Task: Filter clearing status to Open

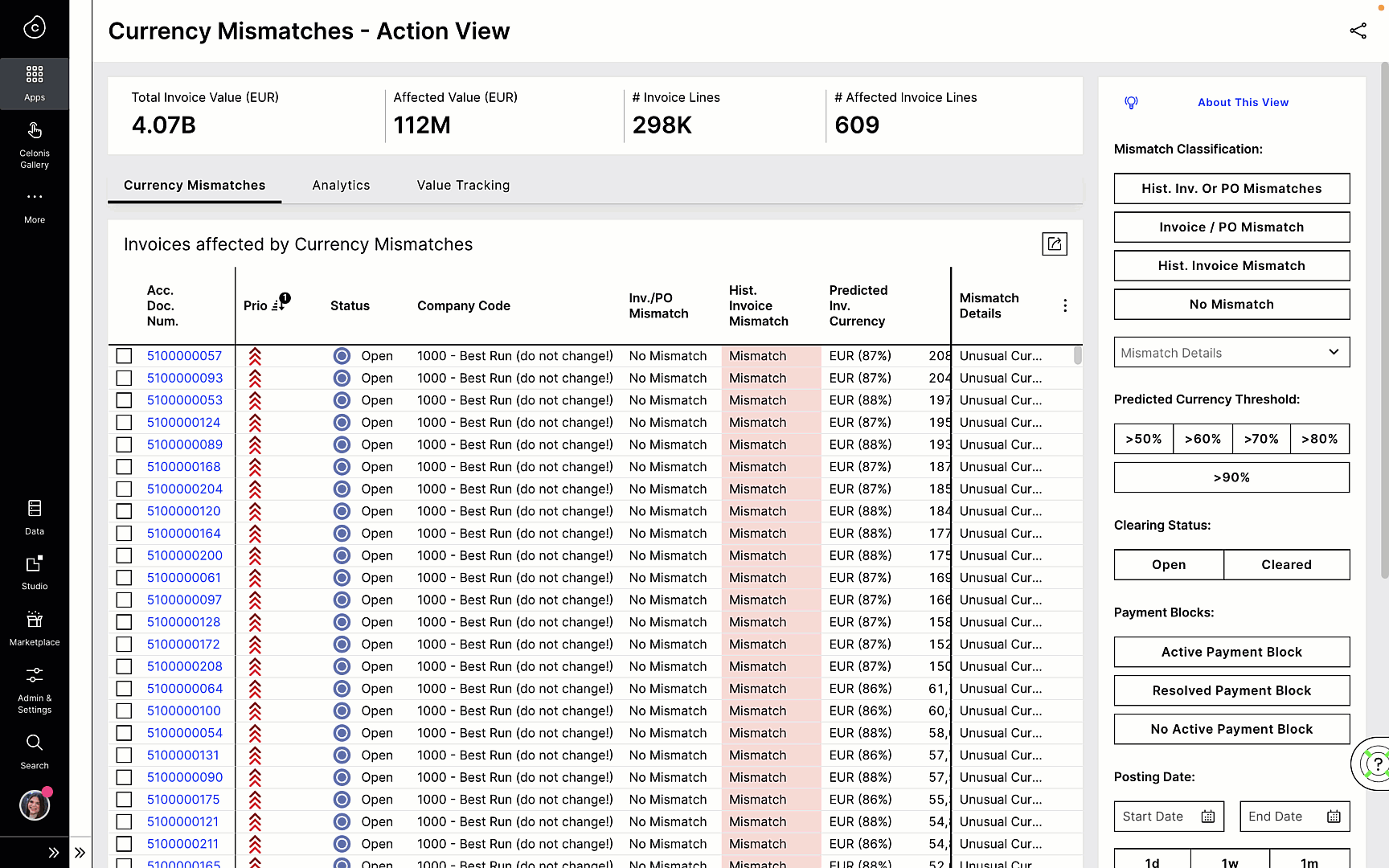Action: (x=1169, y=565)
